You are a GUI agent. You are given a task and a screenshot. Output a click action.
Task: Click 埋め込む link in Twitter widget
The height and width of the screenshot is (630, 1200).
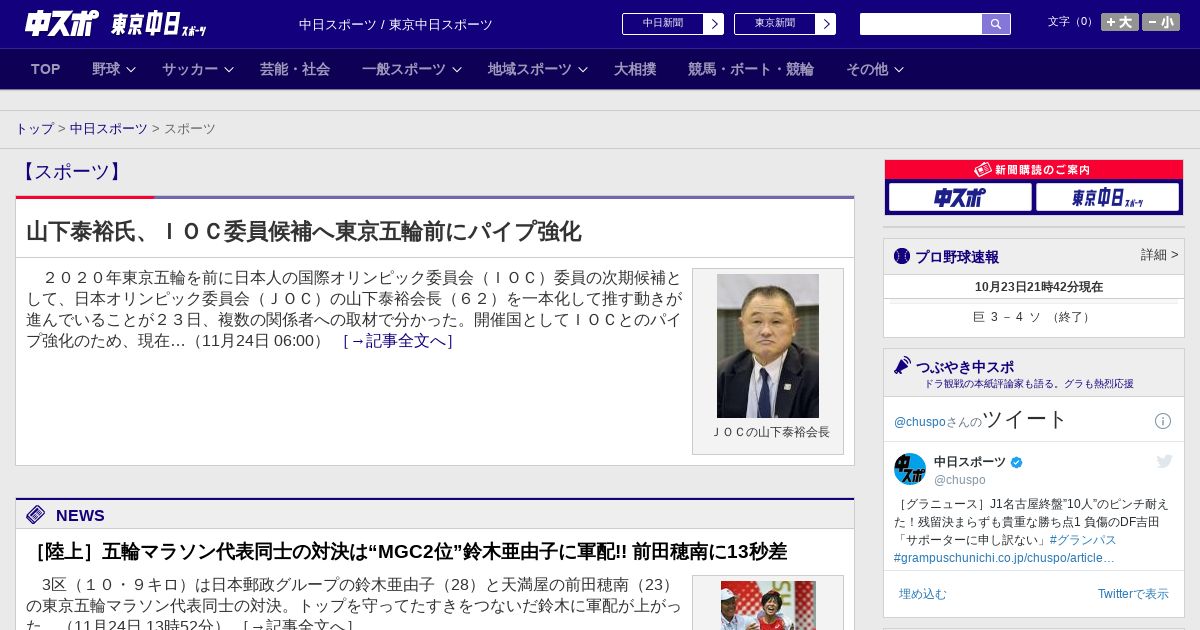[x=922, y=594]
